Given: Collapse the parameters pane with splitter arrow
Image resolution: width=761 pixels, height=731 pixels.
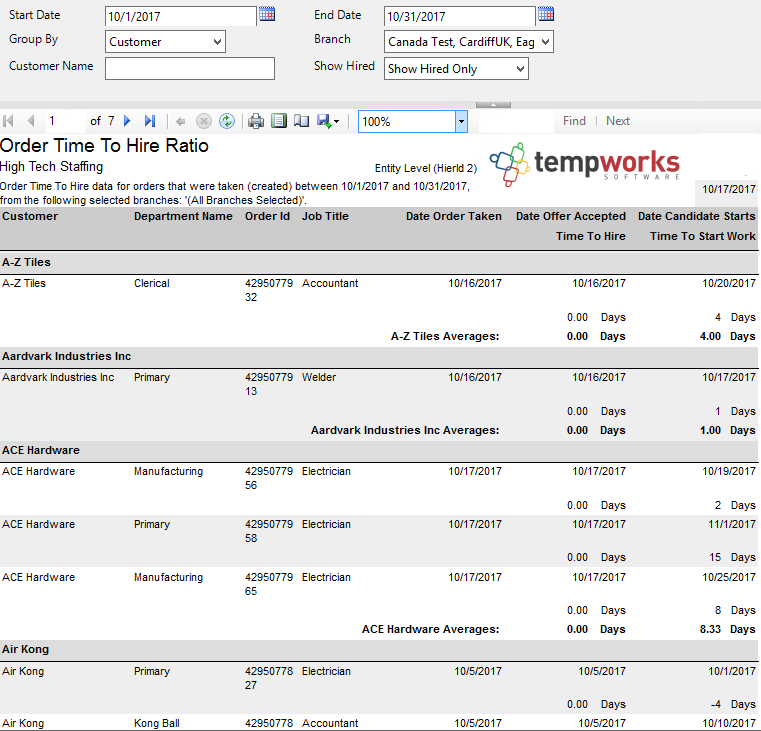Looking at the screenshot, I should point(492,104).
